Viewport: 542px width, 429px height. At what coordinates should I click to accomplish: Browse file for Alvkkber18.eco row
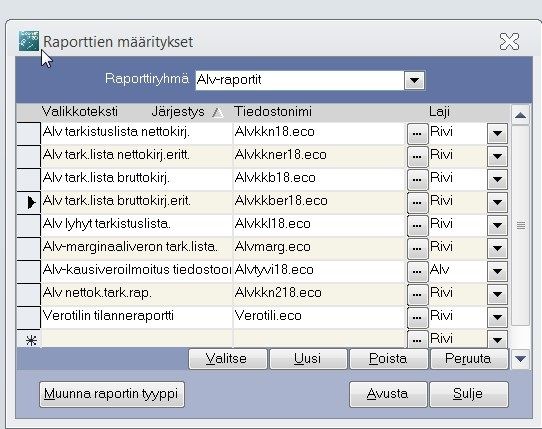(417, 202)
